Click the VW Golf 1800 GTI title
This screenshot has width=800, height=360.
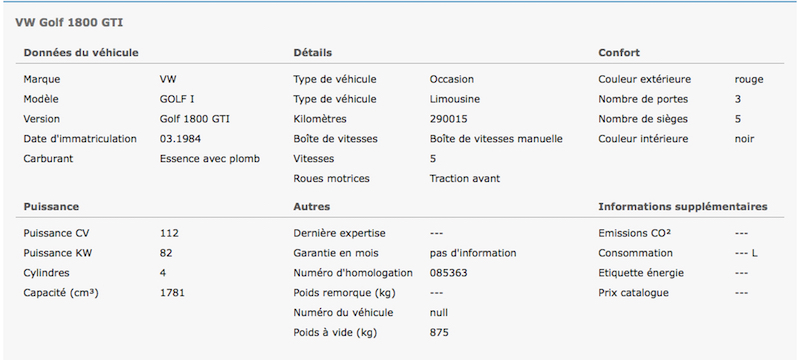69,22
